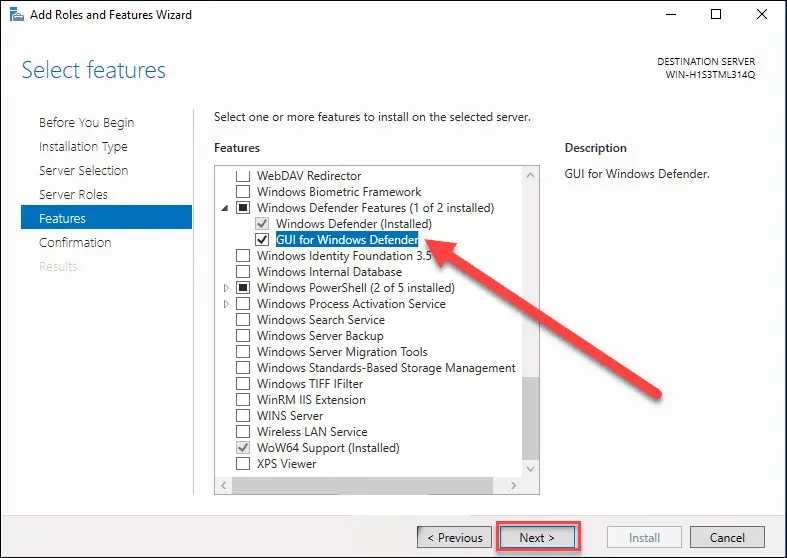Screen dimensions: 787x558
Task: Select 'WoW64 Support (Installed)' row text
Action: [328, 448]
